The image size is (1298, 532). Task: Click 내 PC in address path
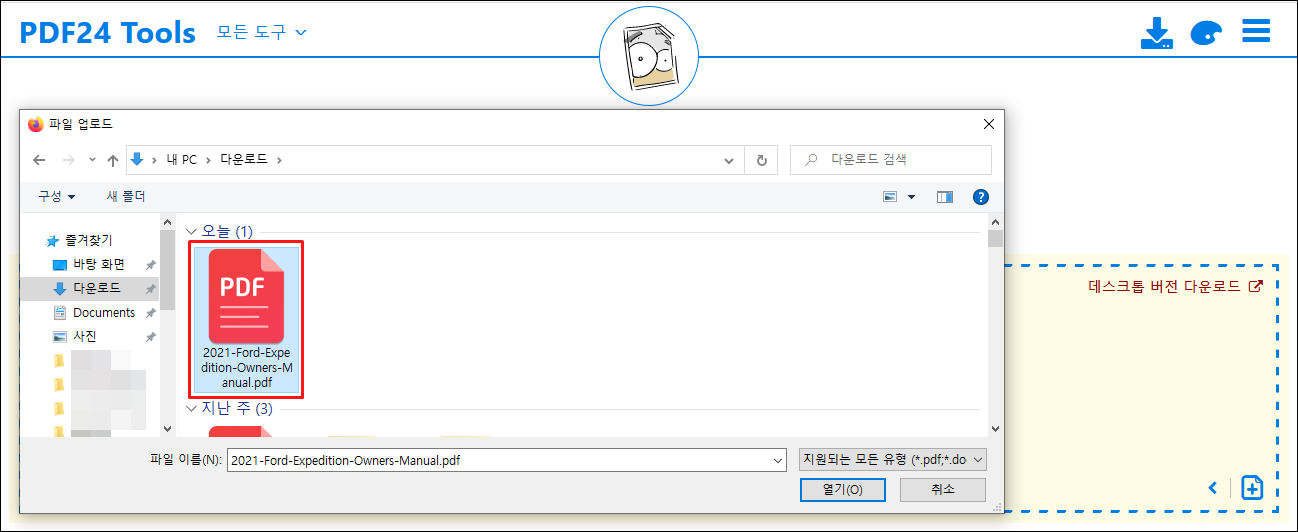pos(181,160)
